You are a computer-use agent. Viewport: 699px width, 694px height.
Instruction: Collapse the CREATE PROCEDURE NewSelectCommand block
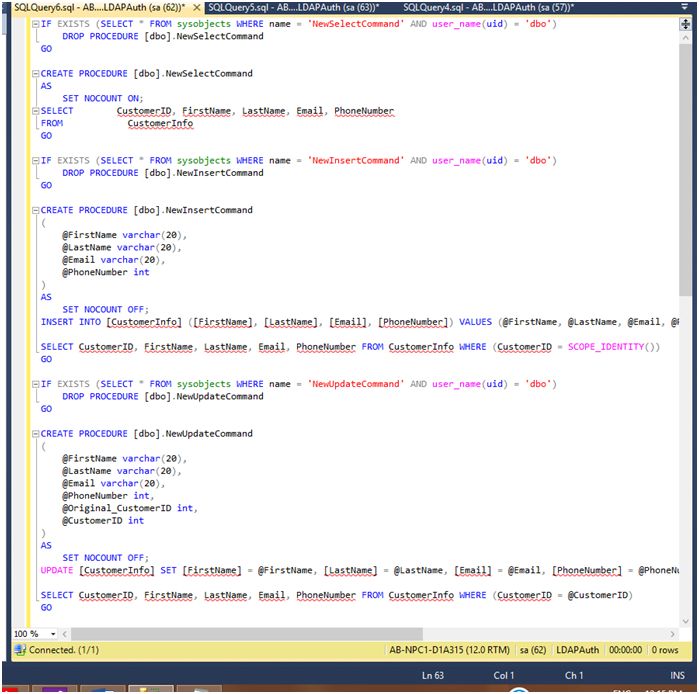(x=35, y=74)
